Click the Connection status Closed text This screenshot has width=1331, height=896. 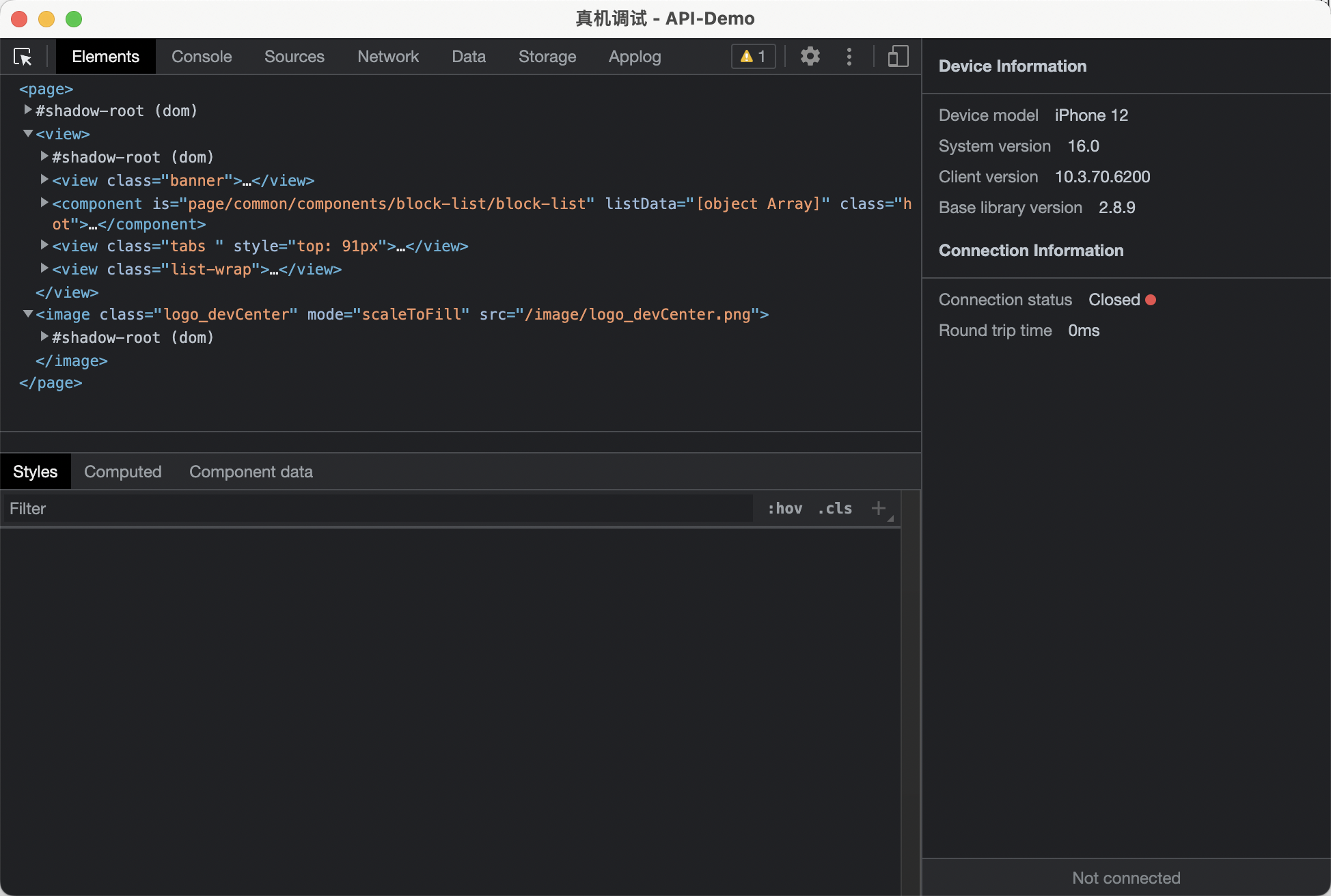tap(1114, 300)
